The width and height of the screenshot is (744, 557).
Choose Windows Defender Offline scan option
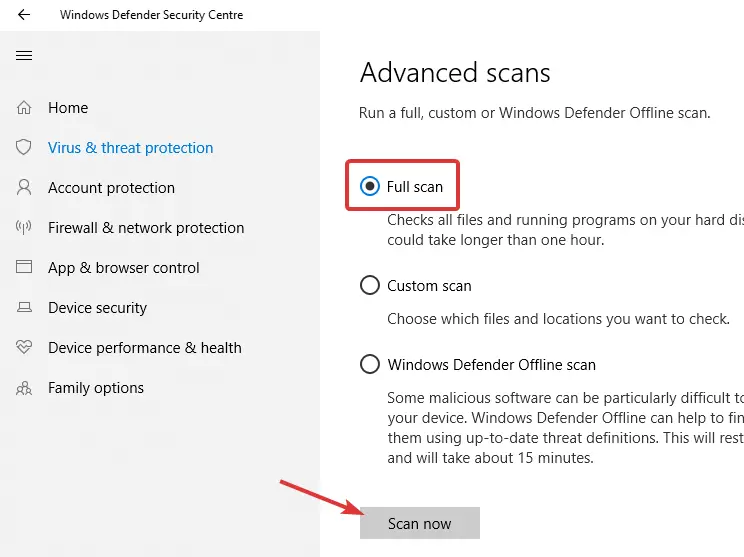click(x=370, y=365)
